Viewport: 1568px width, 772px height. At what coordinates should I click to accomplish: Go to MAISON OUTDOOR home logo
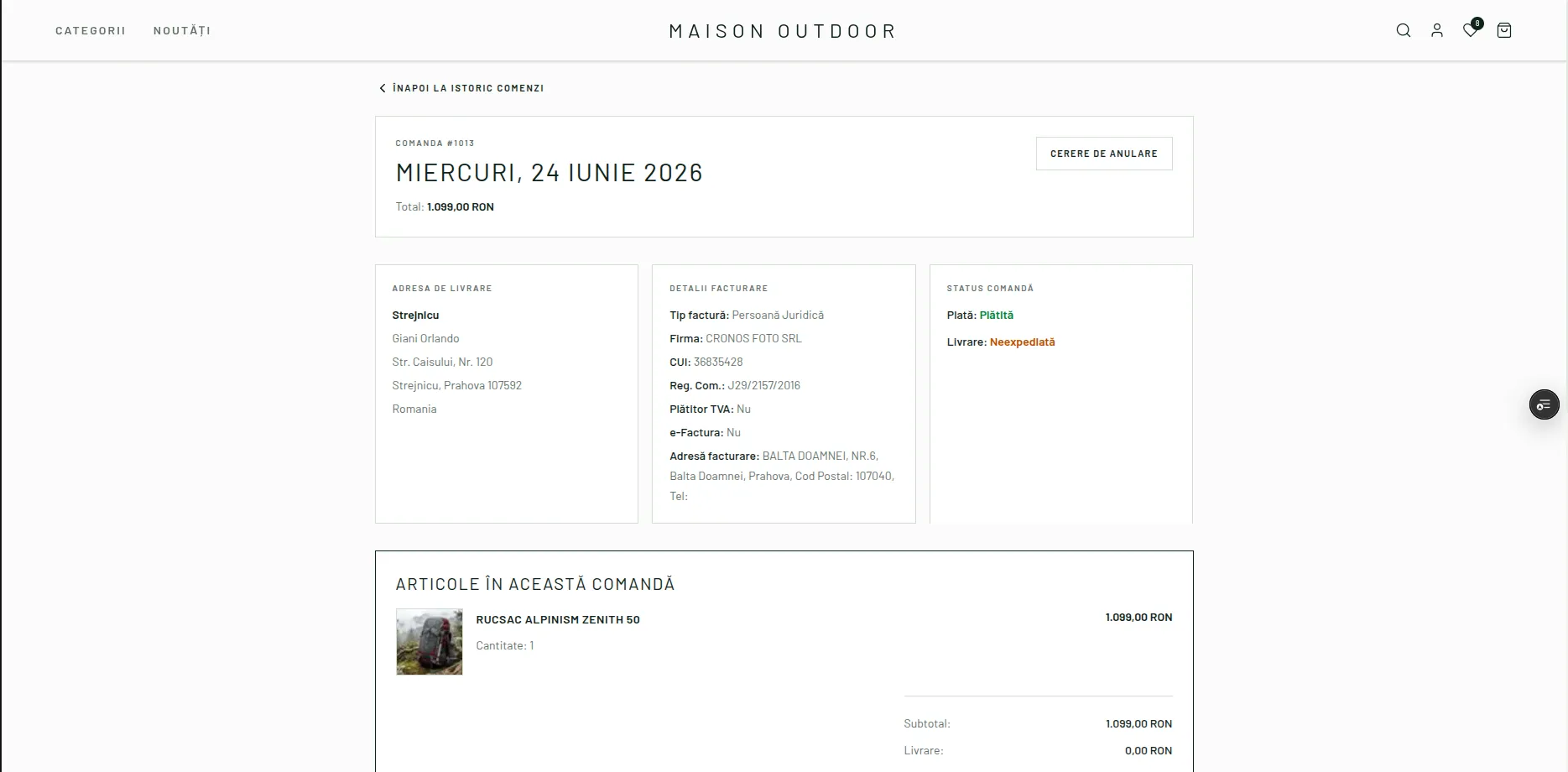point(784,31)
